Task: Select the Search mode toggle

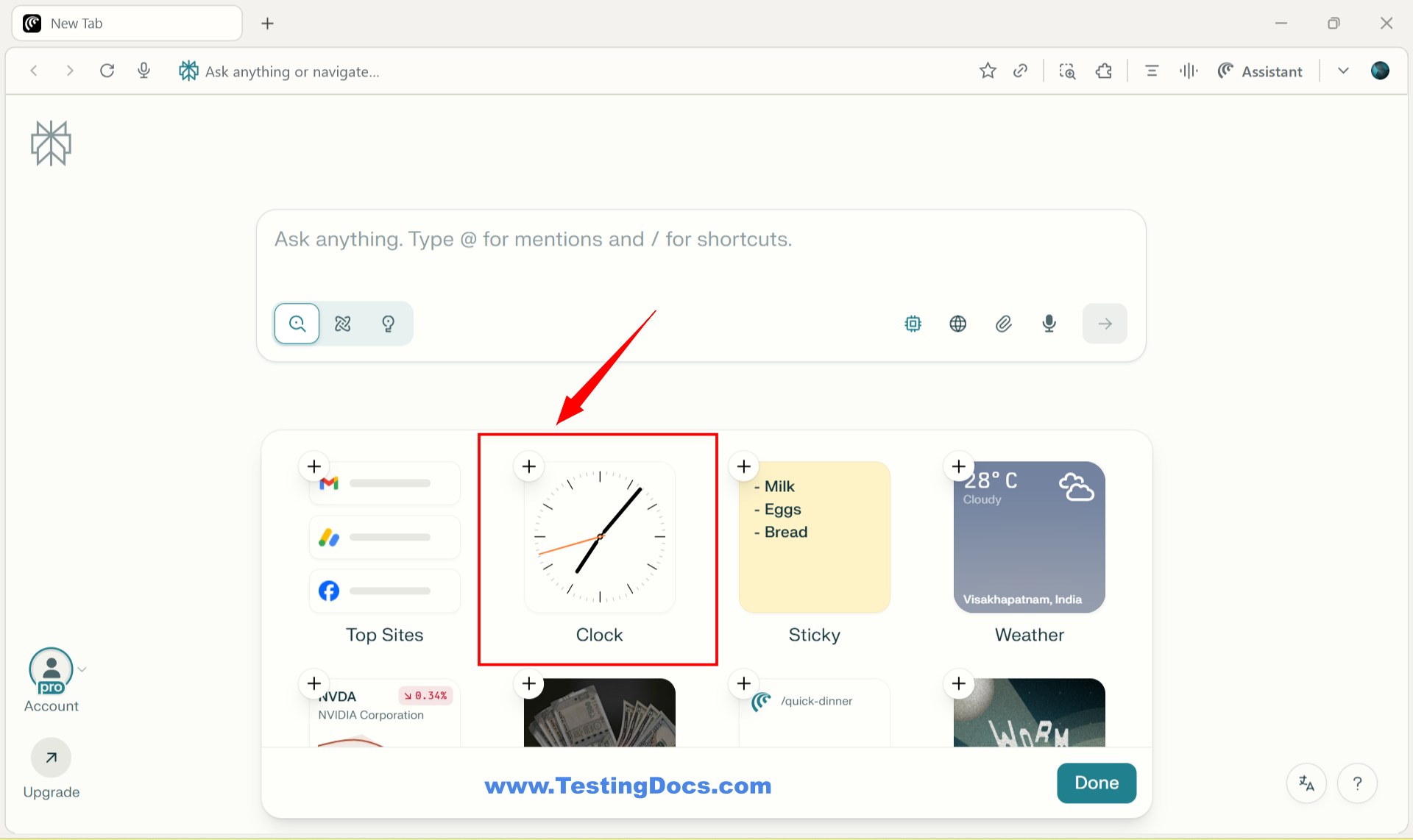Action: (x=297, y=324)
